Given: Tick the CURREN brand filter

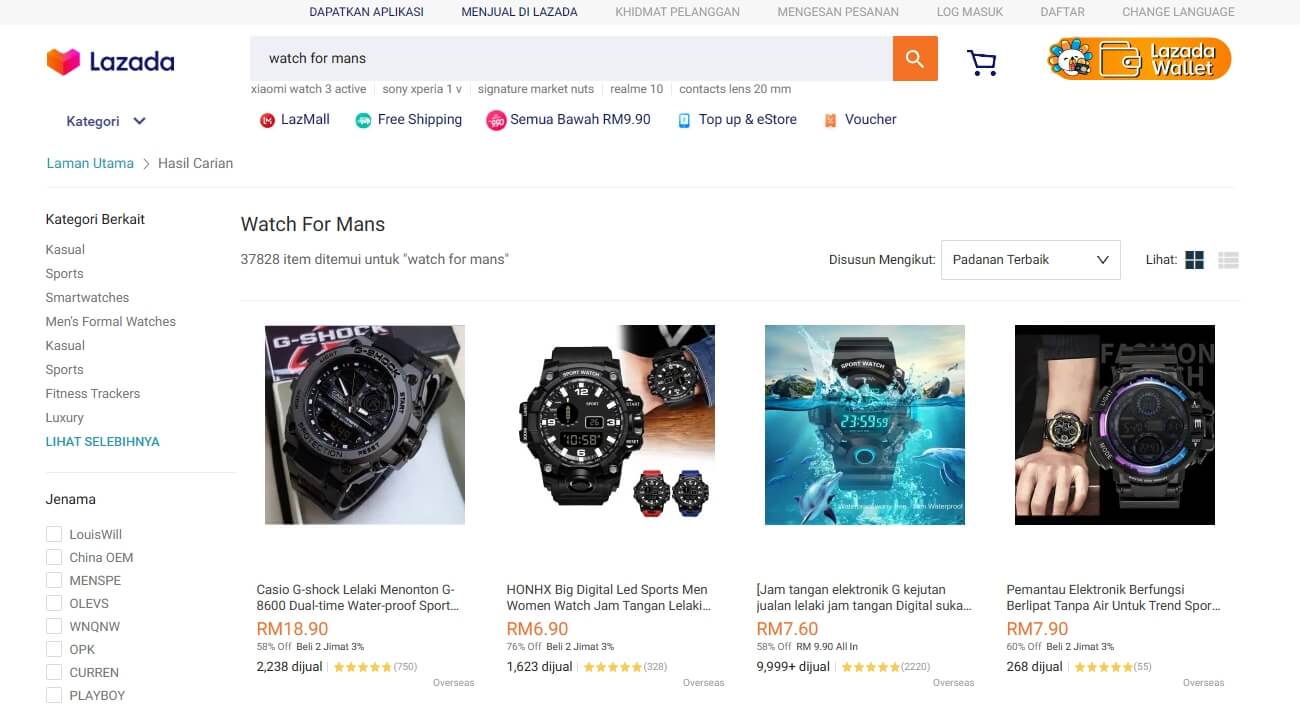Looking at the screenshot, I should (54, 672).
